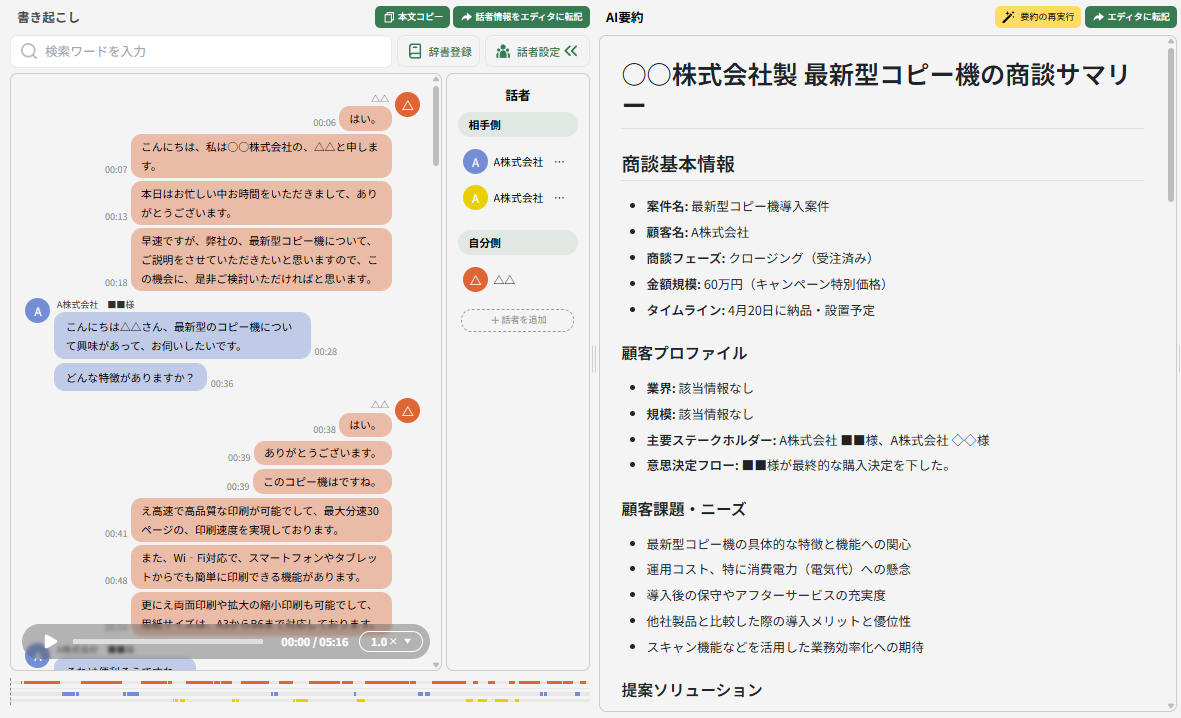Open the 1.0× playback speed dropdown
The image size is (1181, 718).
tap(390, 641)
